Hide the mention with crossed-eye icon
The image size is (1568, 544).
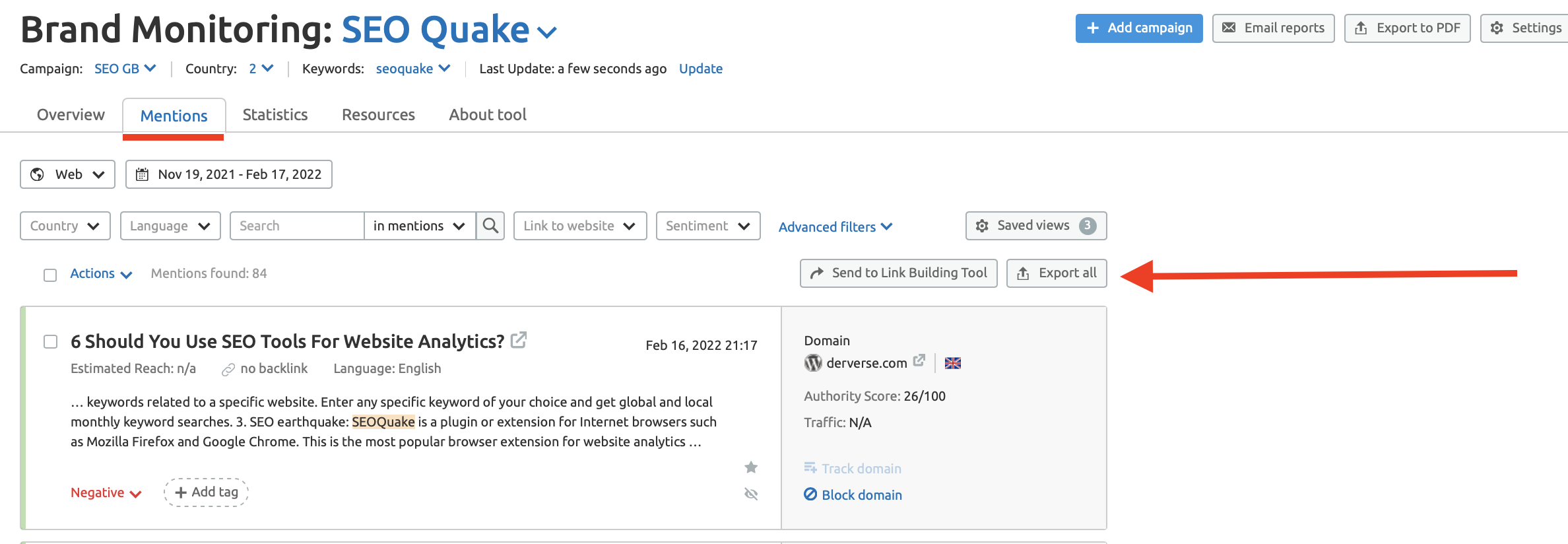[751, 494]
